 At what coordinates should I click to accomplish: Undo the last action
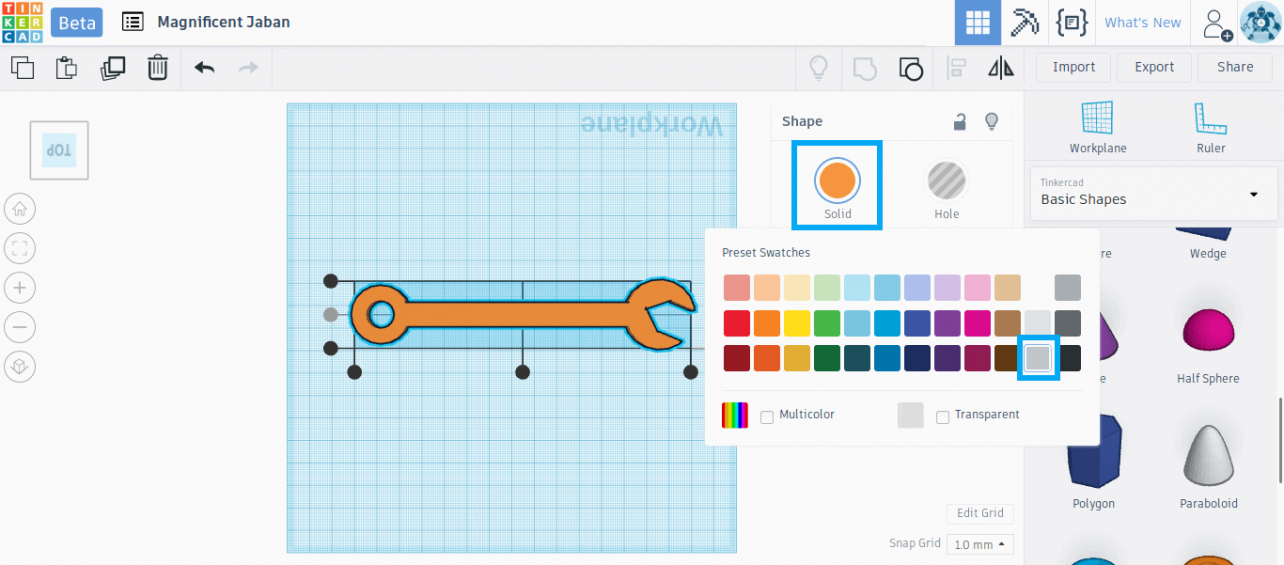(204, 68)
